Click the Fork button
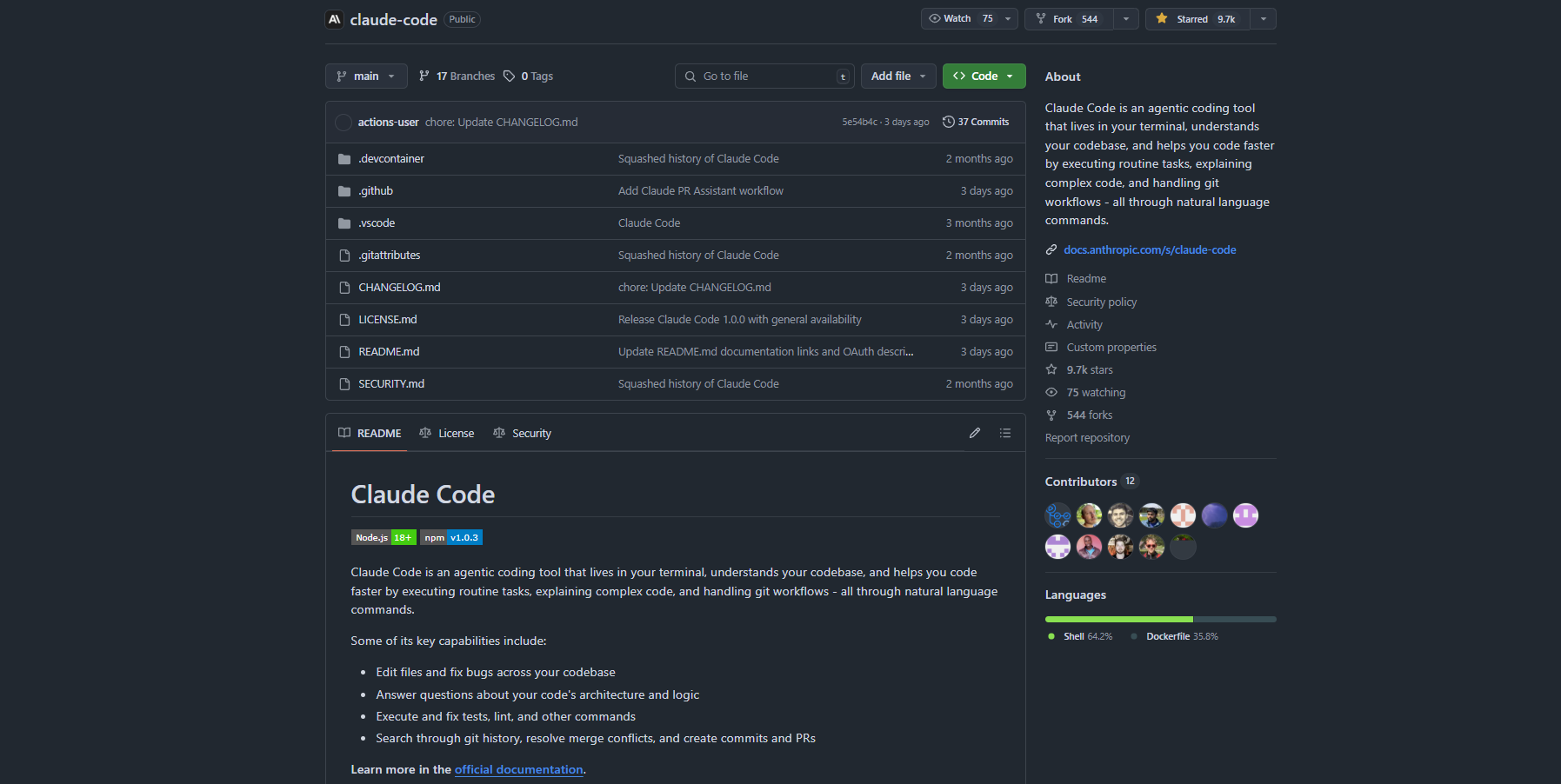This screenshot has width=1561, height=784. [1069, 19]
